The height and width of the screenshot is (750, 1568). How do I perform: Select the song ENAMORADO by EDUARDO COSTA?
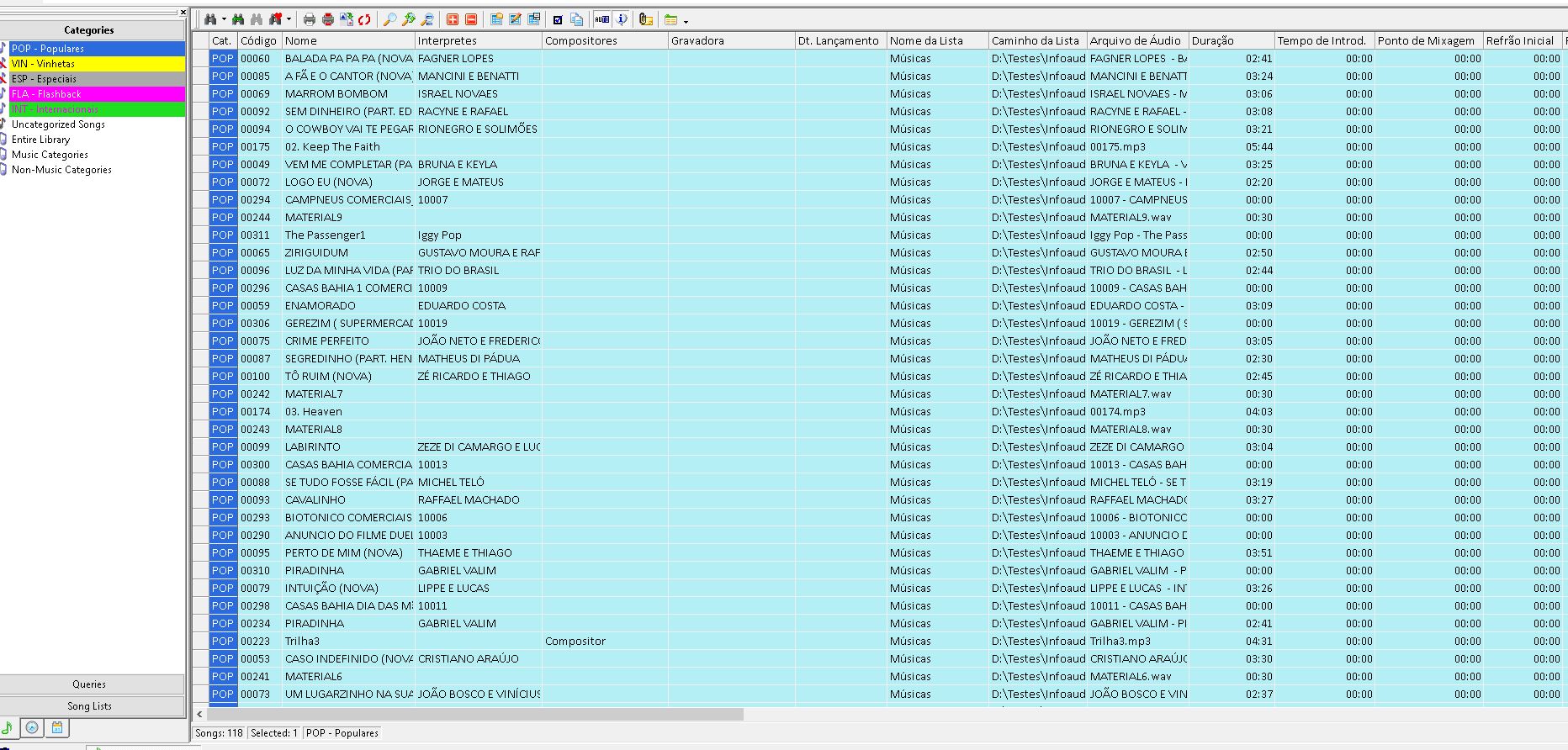click(879, 305)
